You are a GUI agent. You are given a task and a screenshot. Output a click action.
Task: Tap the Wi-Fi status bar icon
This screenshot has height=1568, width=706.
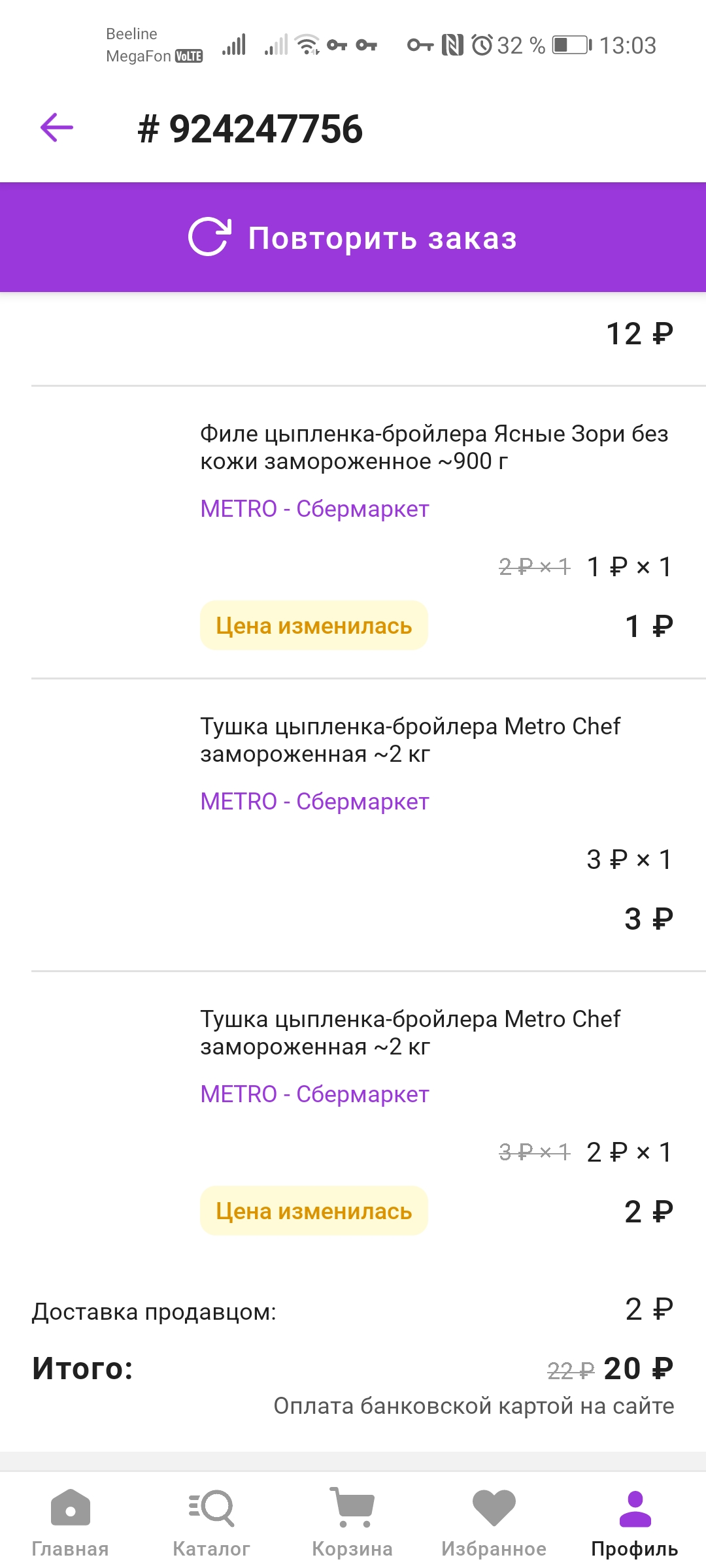pos(307,44)
